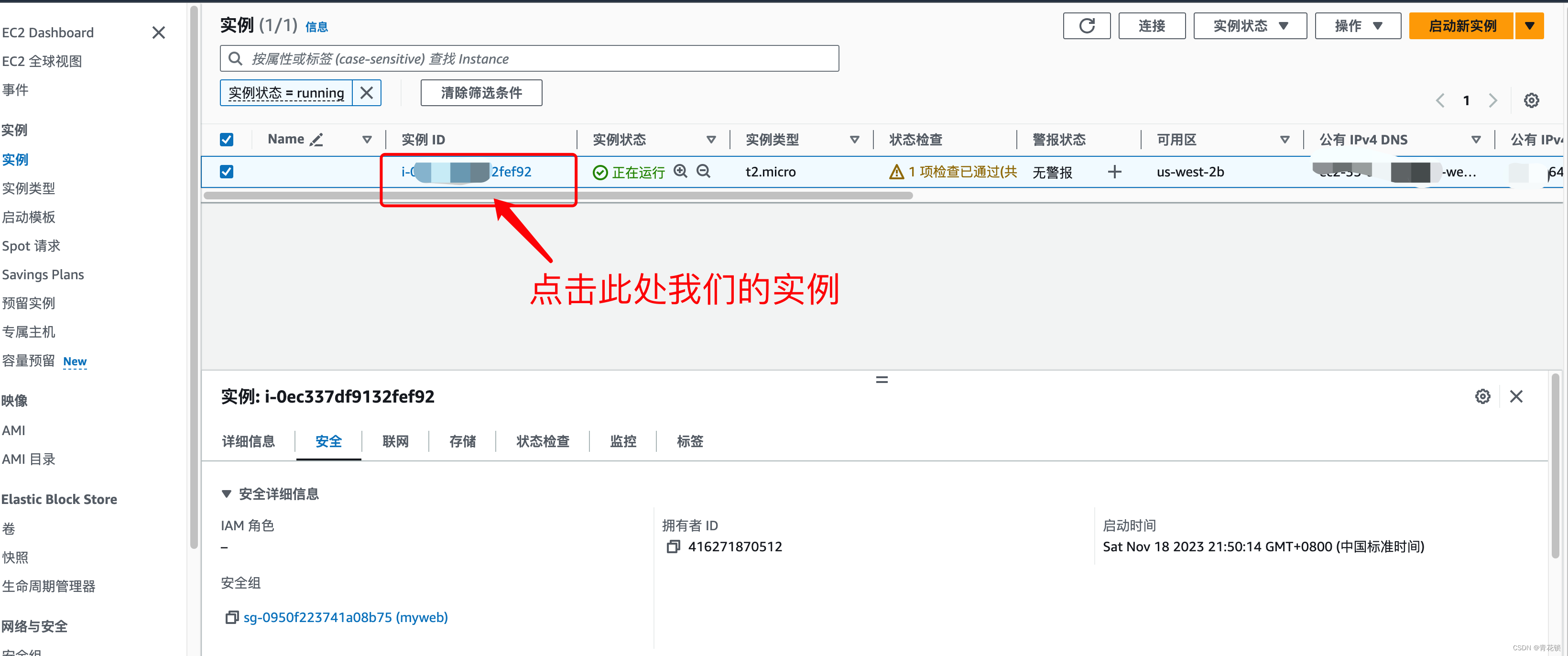Sort by the 实例类型 column arrow
This screenshot has height=656, width=1568.
pyautogui.click(x=855, y=139)
